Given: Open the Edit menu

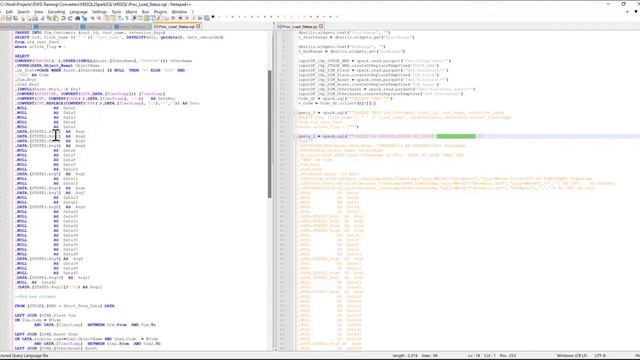Looking at the screenshot, I should click(9, 12).
